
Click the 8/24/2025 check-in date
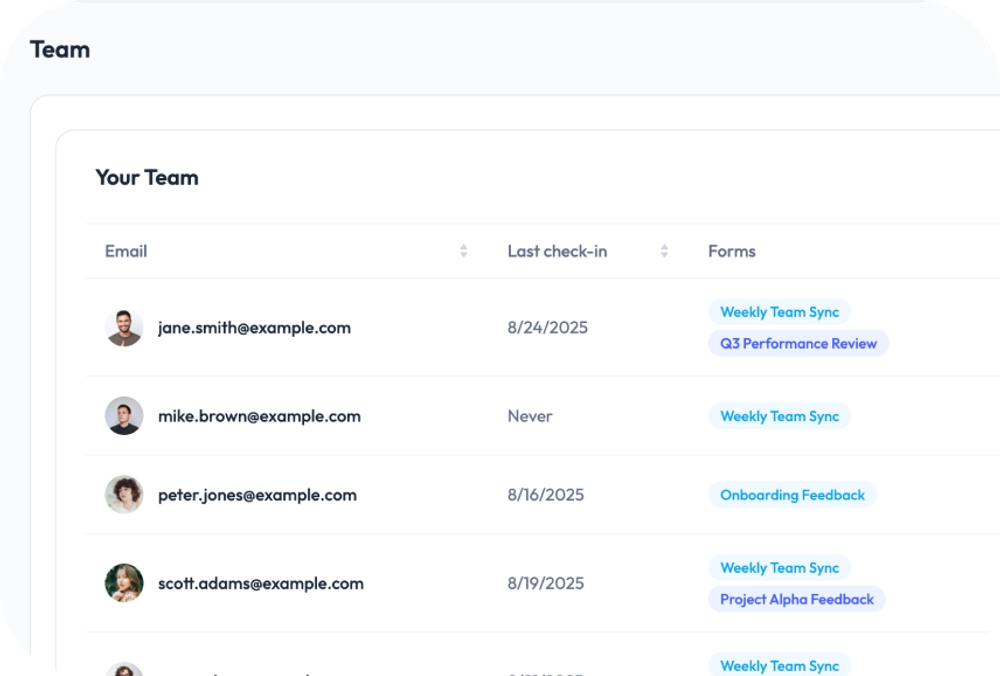tap(547, 328)
